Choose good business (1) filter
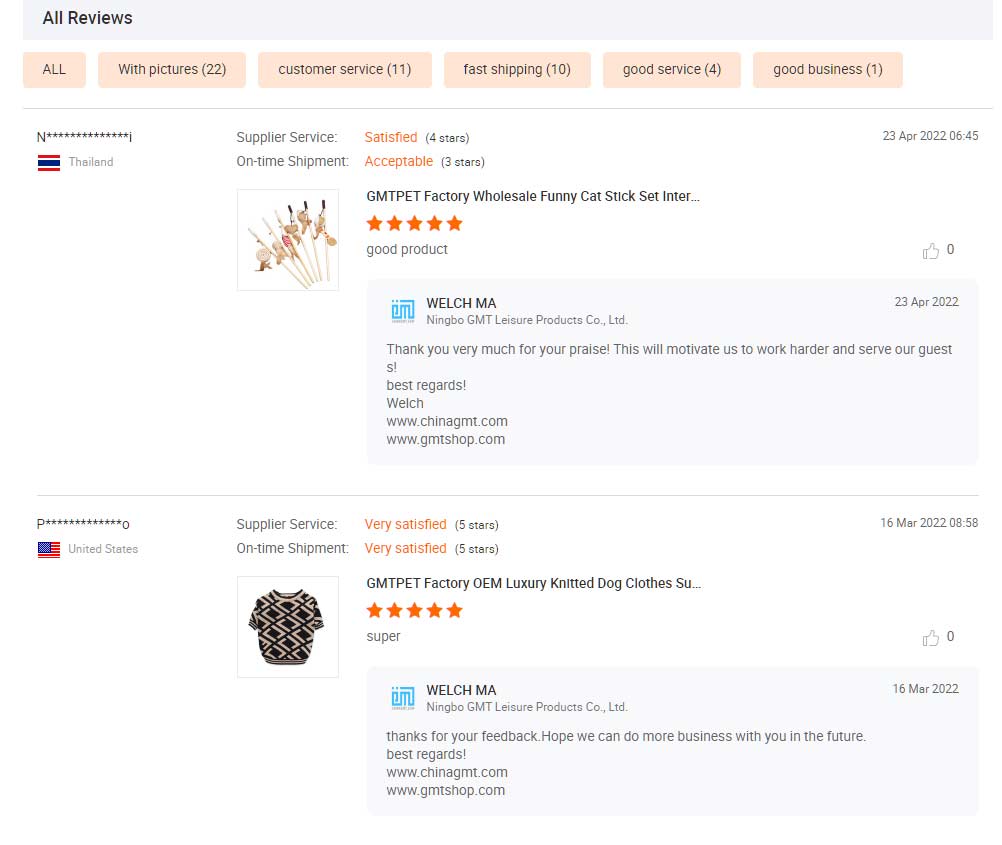1002x845 pixels. tap(828, 70)
